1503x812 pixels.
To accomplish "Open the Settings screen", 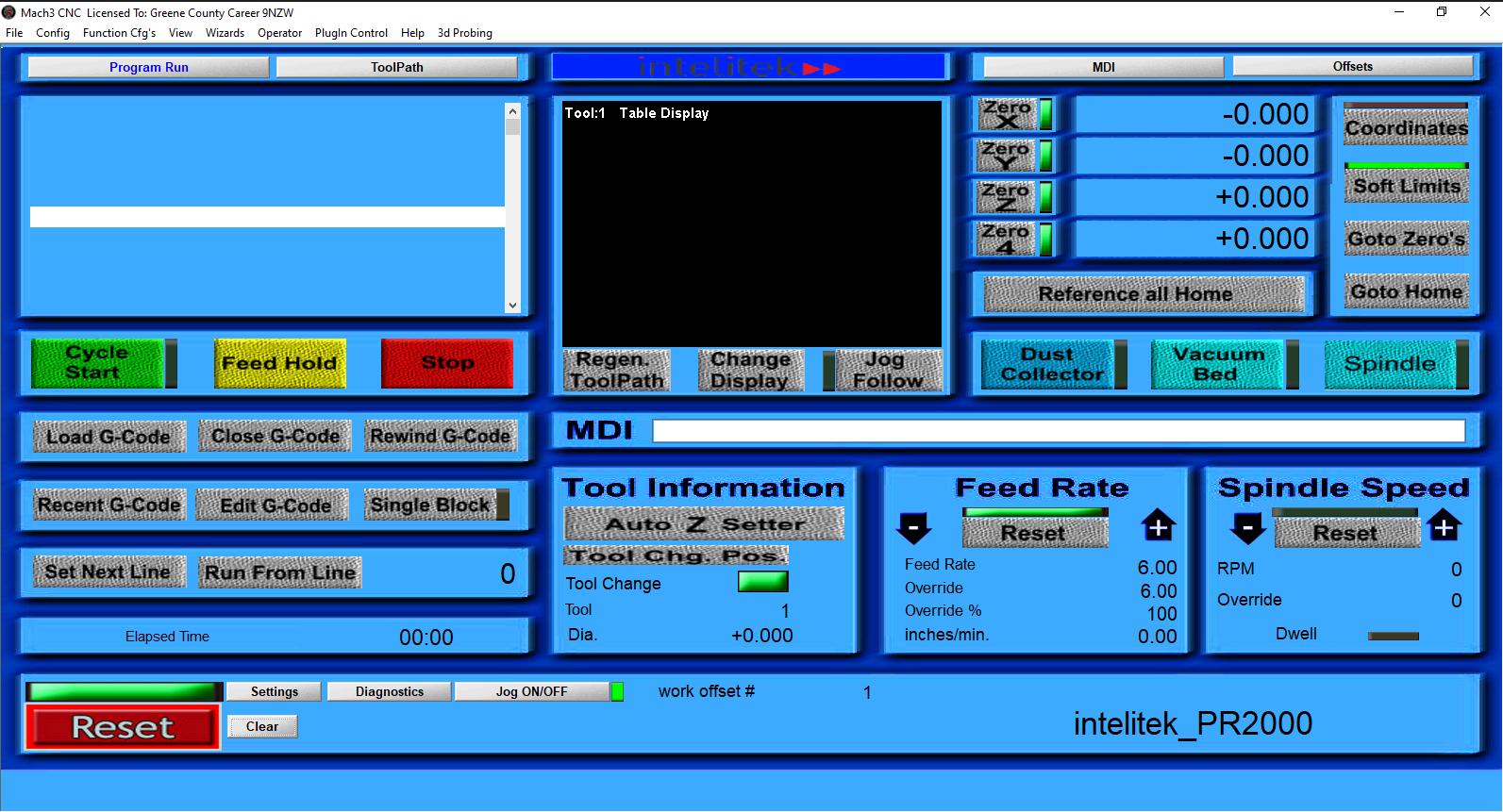I will click(x=275, y=691).
